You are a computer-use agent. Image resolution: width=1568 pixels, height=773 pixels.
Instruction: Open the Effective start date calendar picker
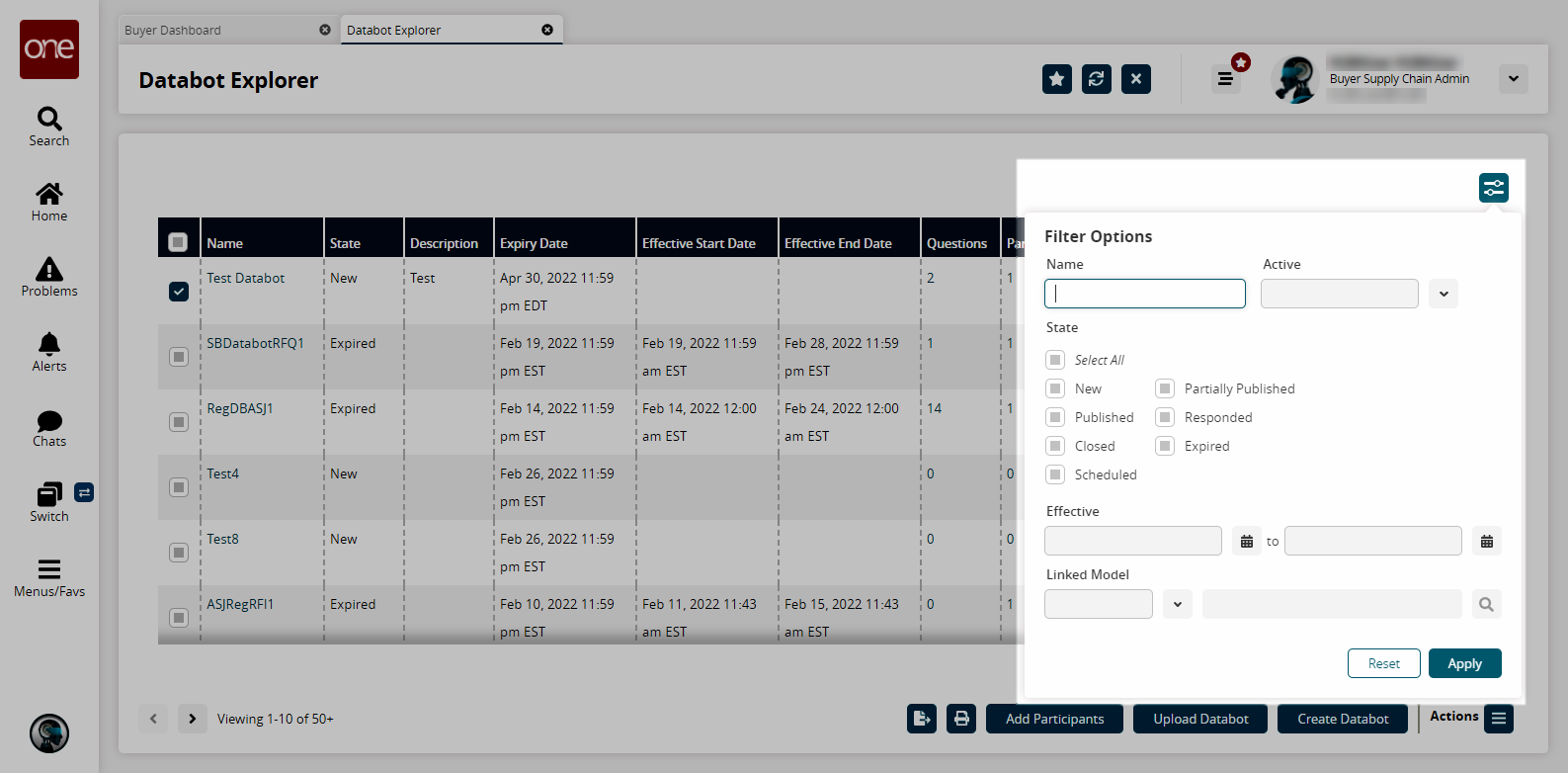pyautogui.click(x=1246, y=542)
